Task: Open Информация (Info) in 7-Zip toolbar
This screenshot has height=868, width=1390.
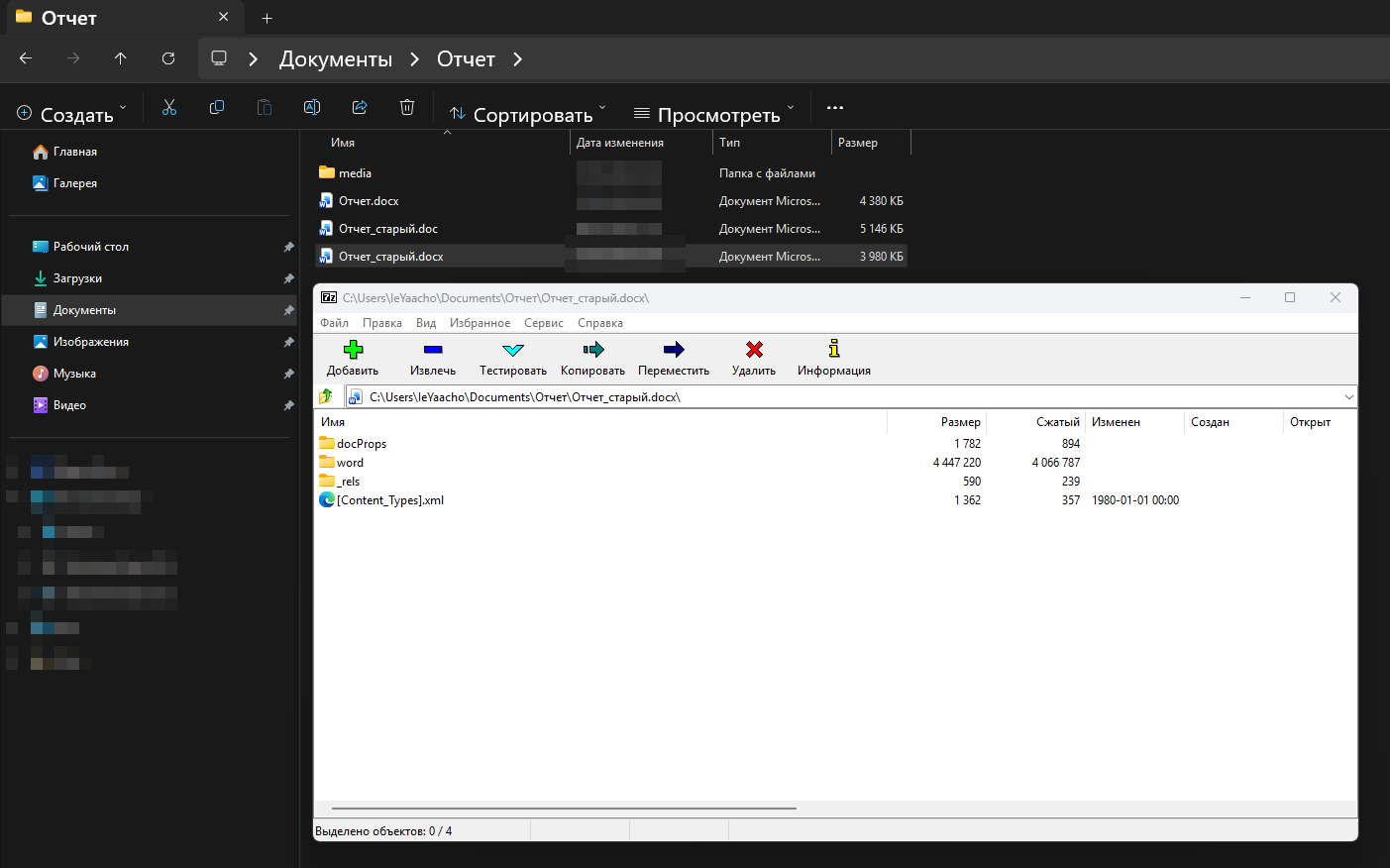Action: point(834,359)
